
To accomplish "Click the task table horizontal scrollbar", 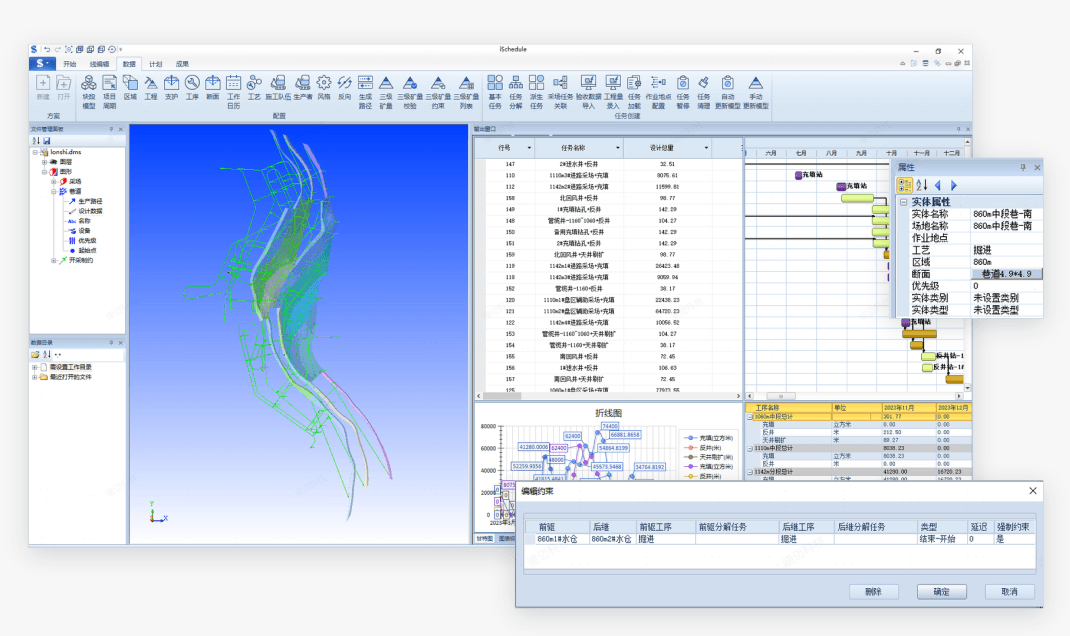I will pyautogui.click(x=607, y=396).
